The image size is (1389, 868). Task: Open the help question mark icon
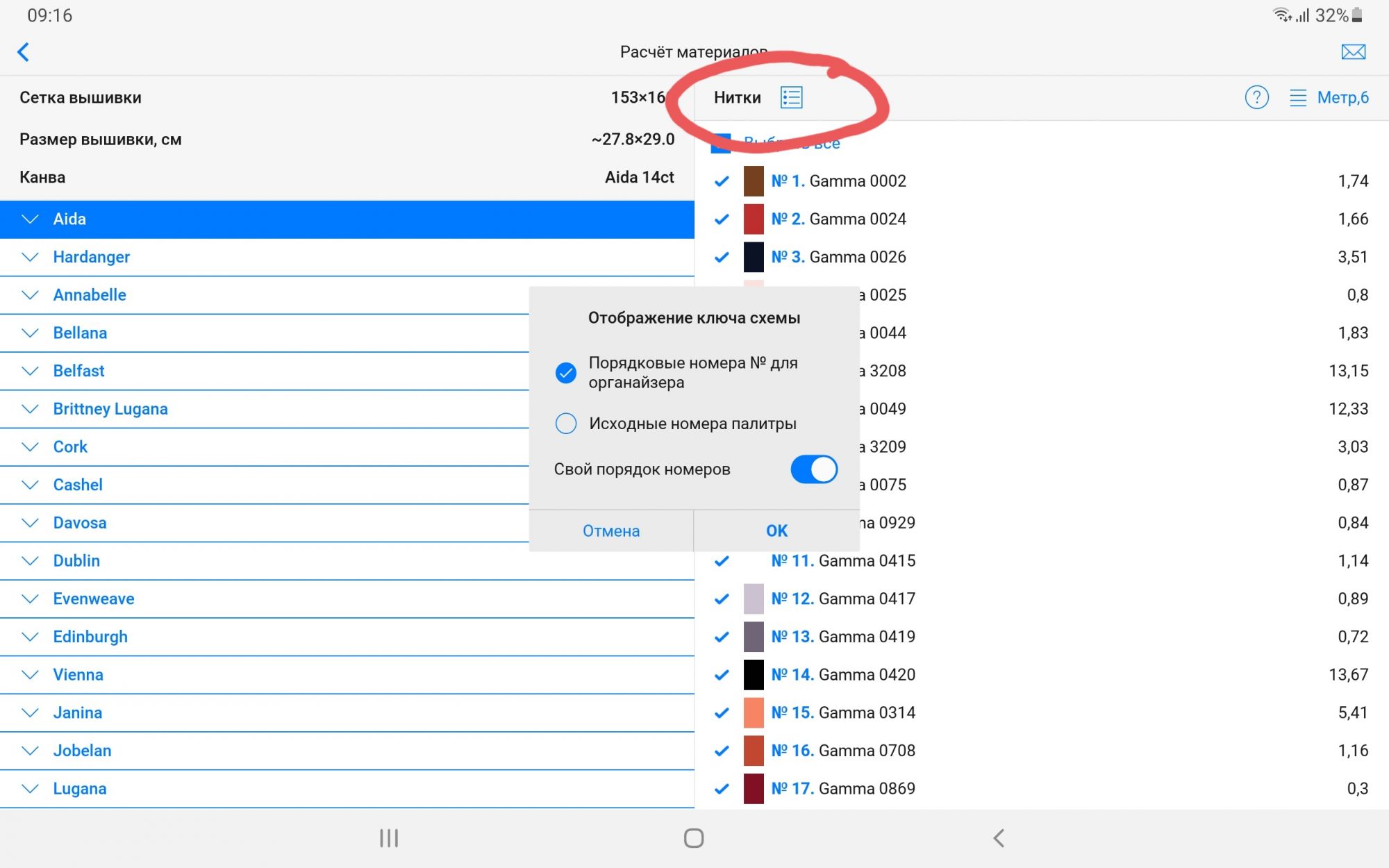[1256, 97]
